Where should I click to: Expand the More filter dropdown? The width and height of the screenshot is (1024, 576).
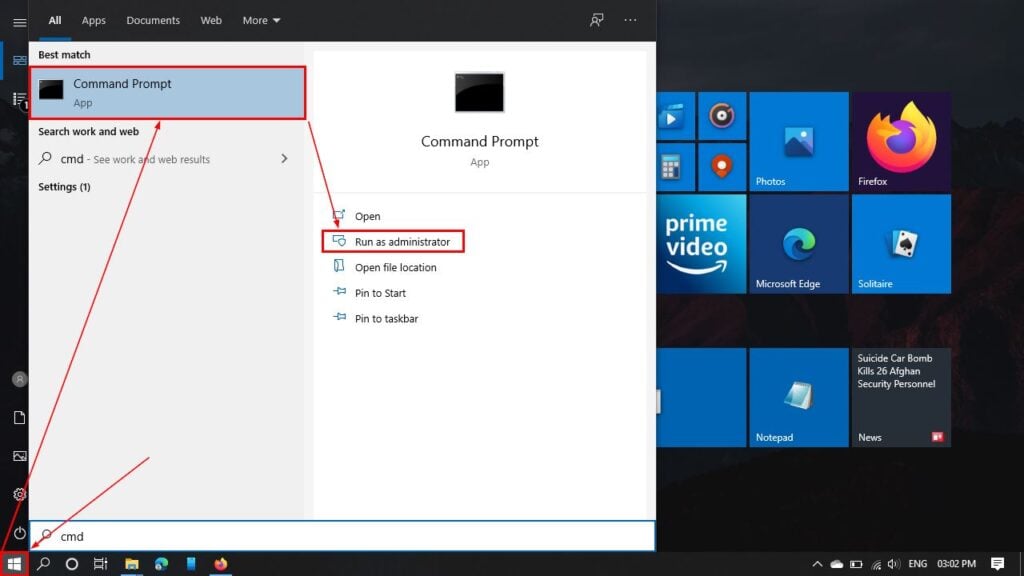pos(261,20)
